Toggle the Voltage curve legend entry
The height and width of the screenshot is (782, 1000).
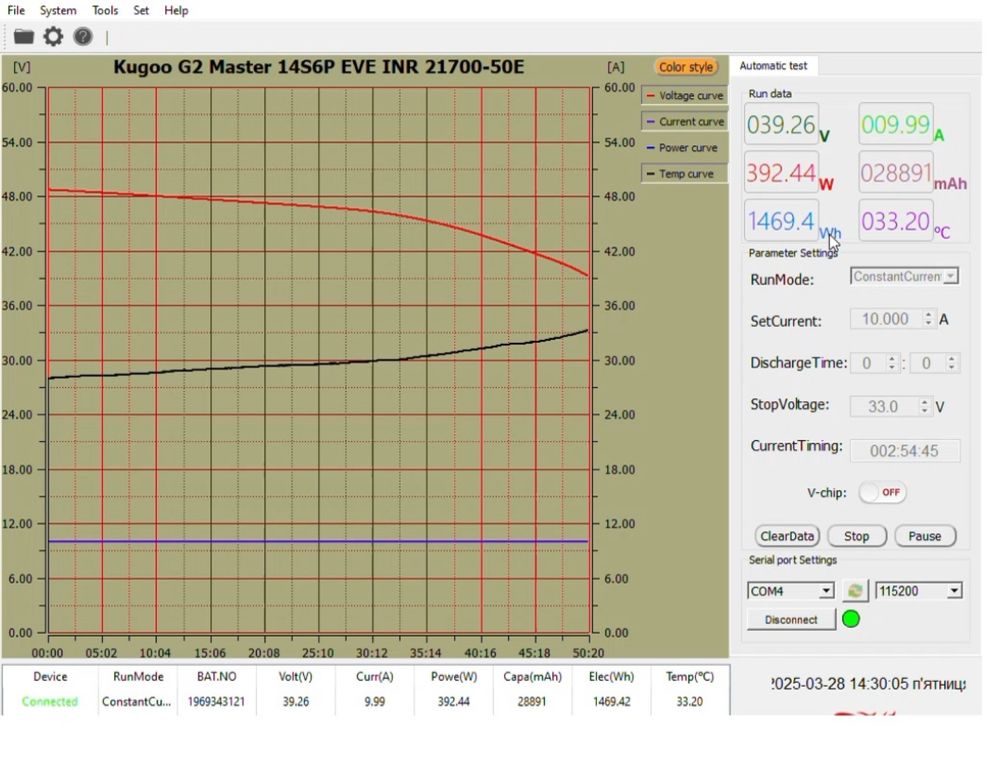coord(684,96)
